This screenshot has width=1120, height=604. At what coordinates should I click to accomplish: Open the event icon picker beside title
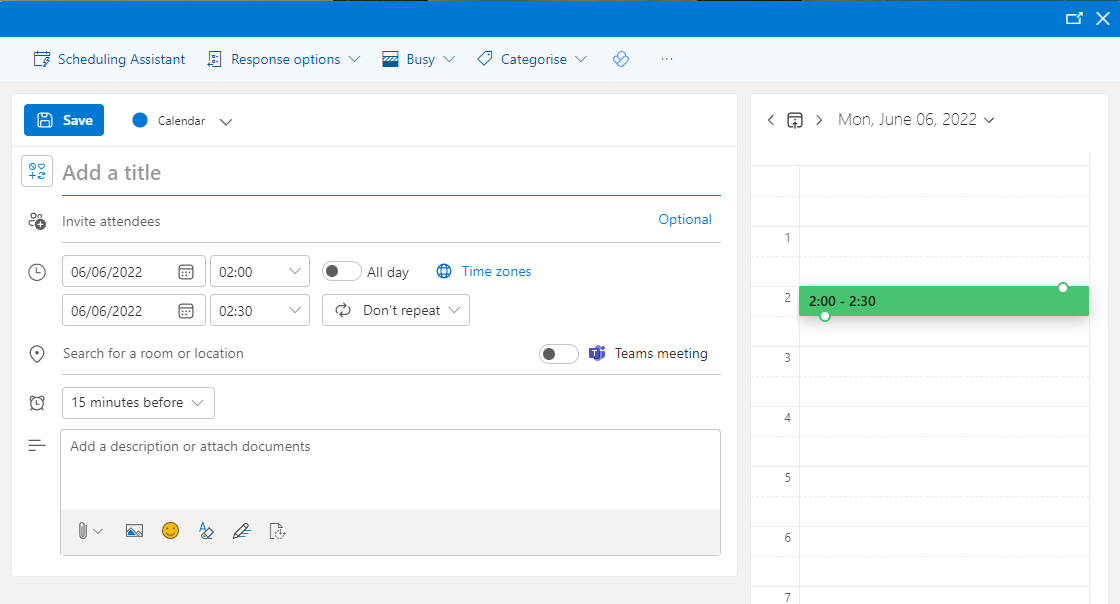[x=37, y=172]
